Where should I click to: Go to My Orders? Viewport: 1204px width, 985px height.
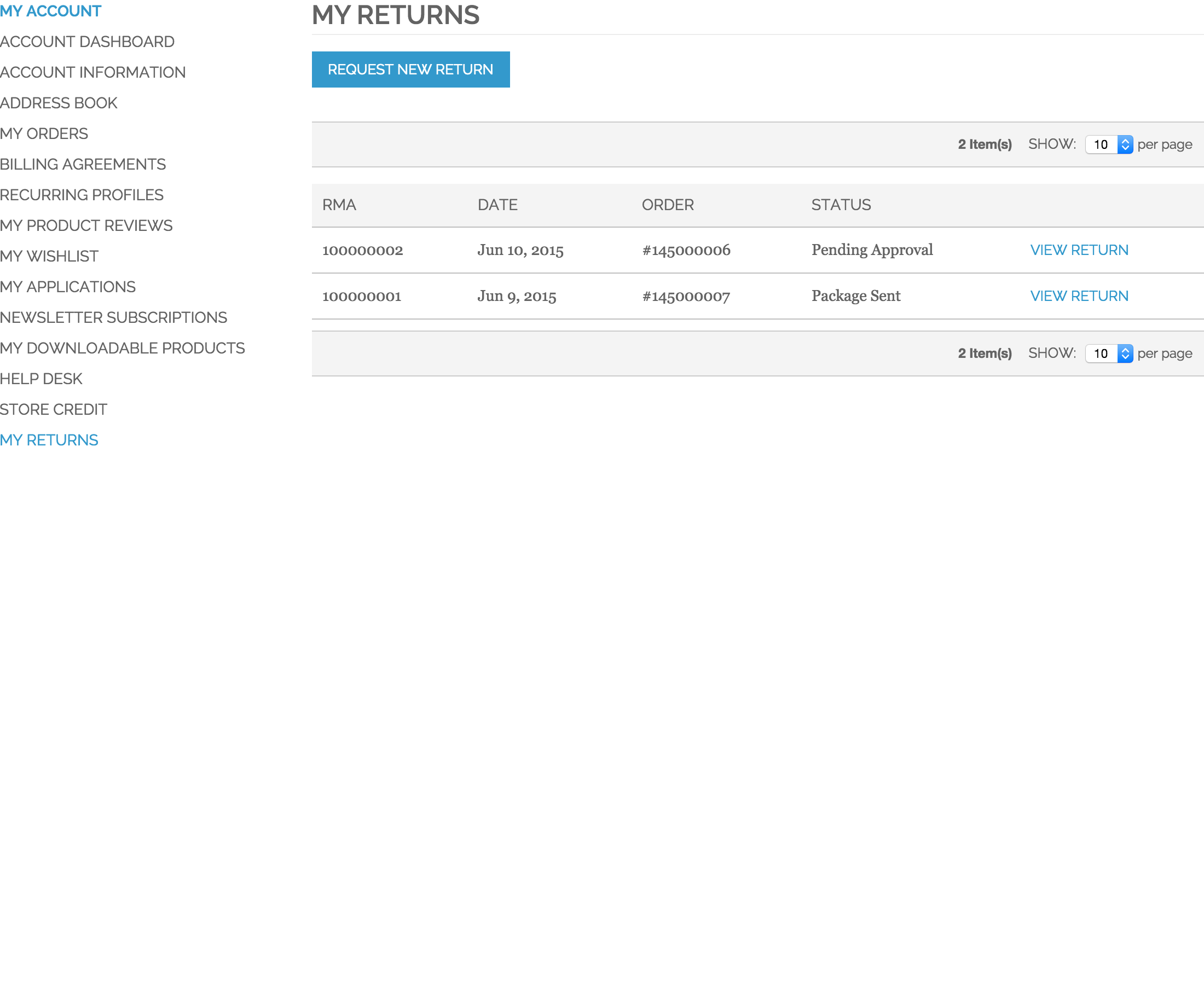point(44,134)
